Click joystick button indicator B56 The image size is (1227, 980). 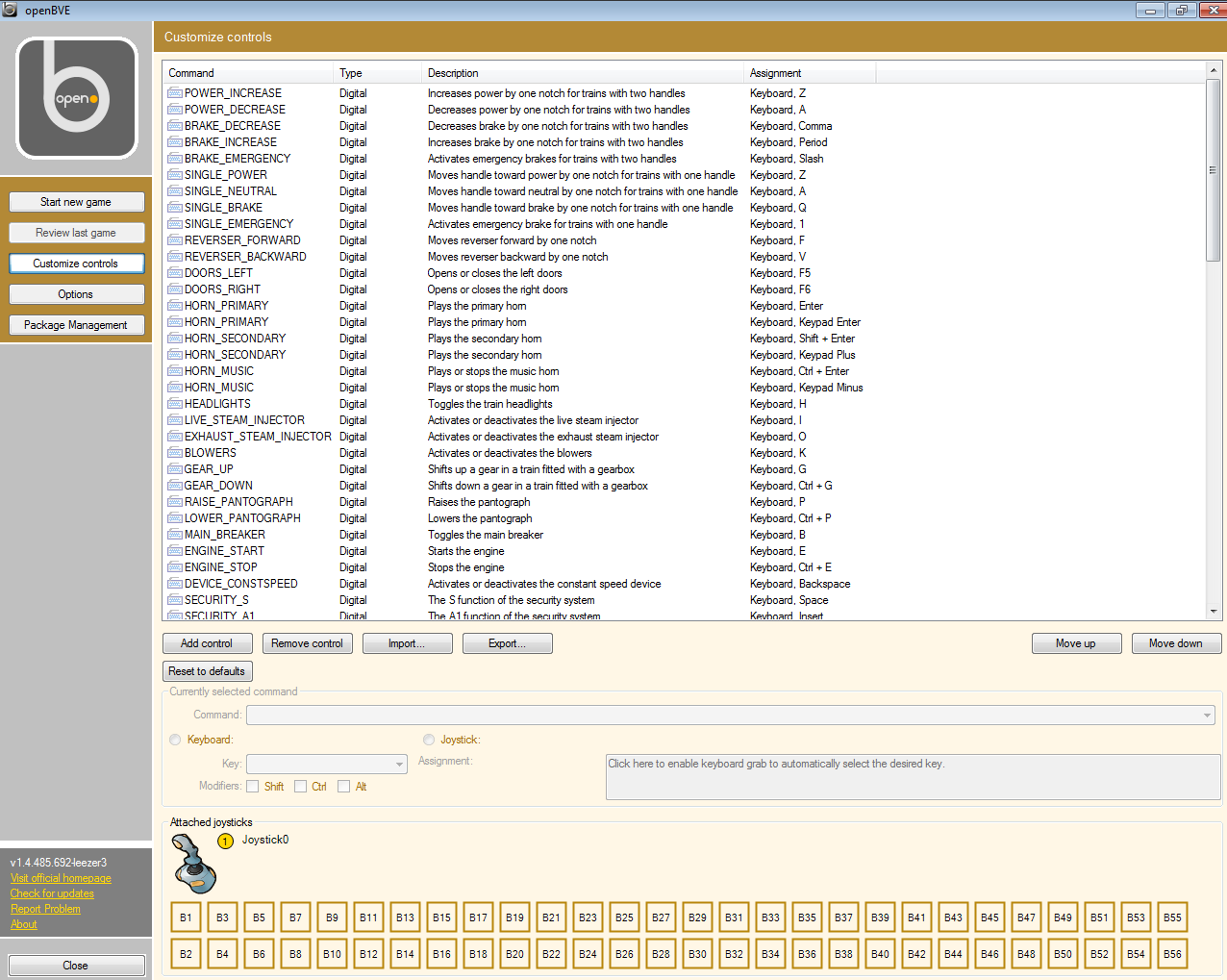tap(1172, 954)
